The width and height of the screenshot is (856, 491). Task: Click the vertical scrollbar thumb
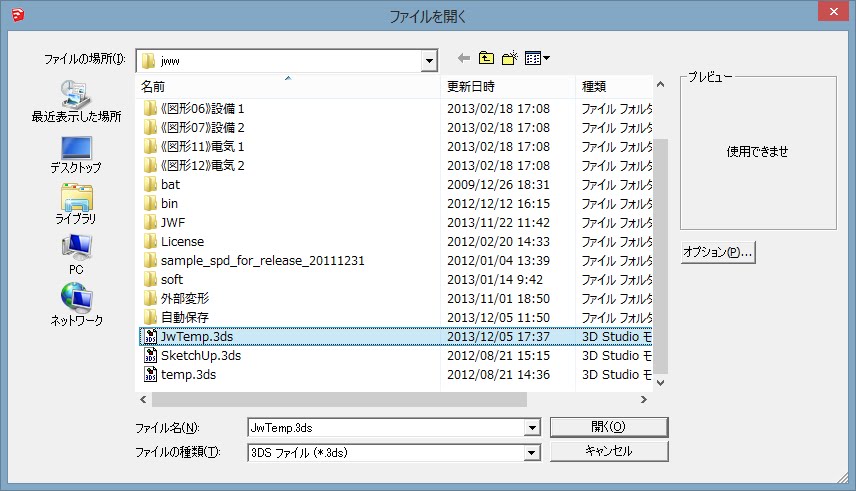tap(661, 257)
